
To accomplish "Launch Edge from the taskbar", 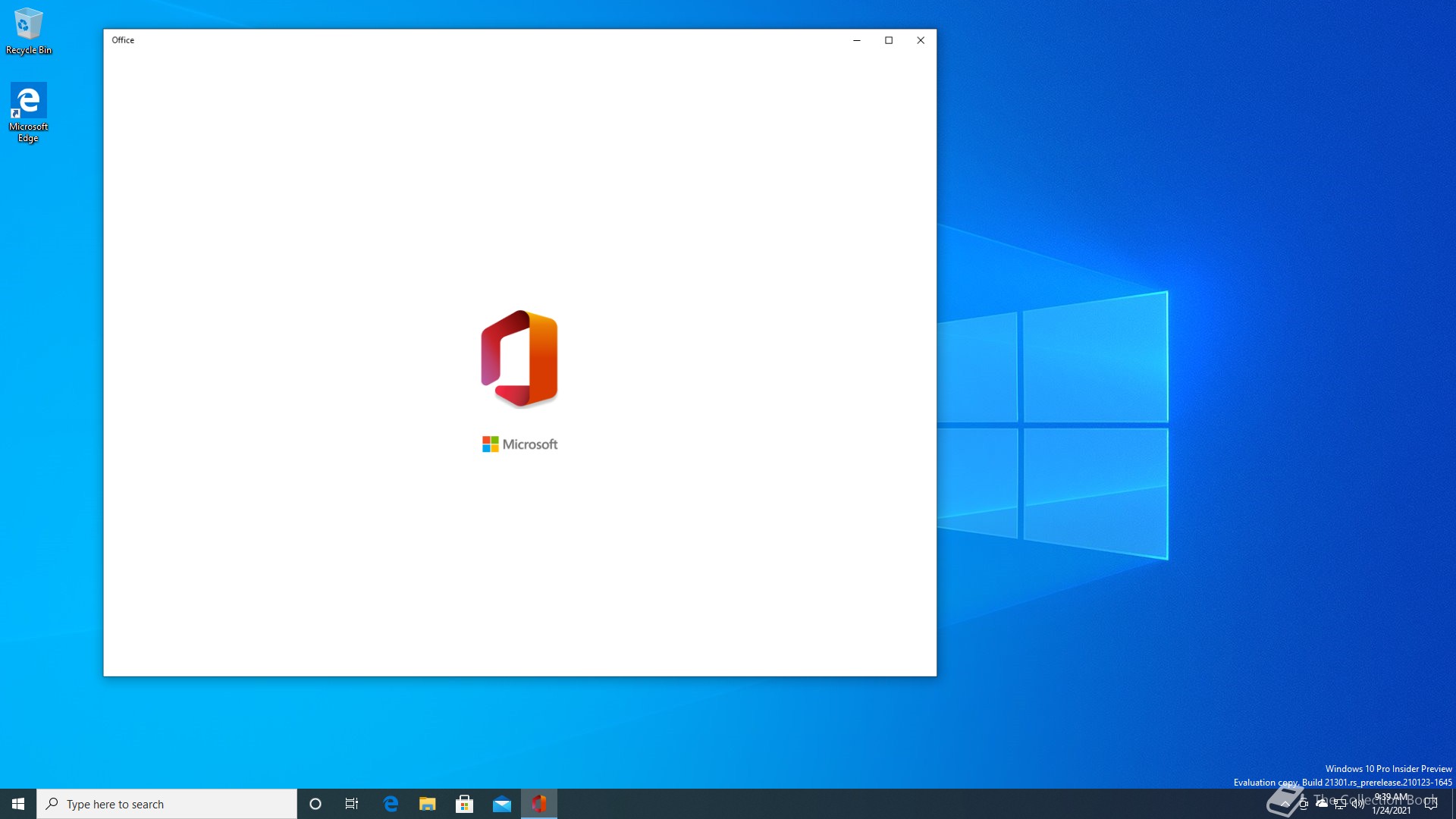I will pos(391,804).
